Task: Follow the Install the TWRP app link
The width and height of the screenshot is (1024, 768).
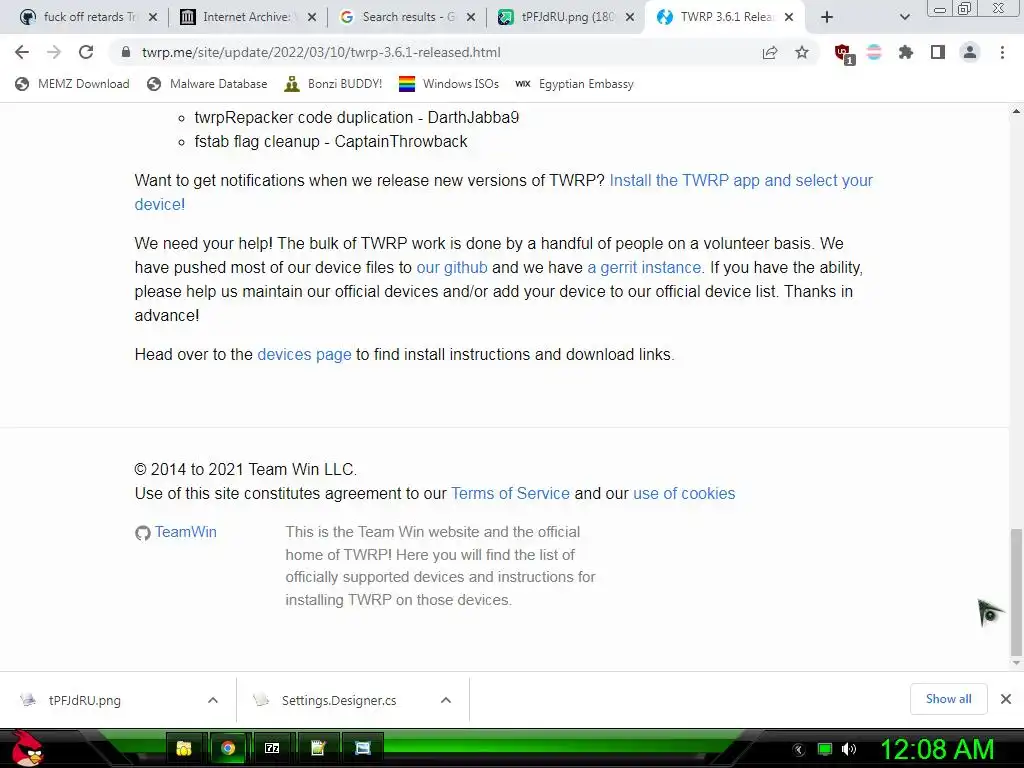Action: click(x=741, y=180)
